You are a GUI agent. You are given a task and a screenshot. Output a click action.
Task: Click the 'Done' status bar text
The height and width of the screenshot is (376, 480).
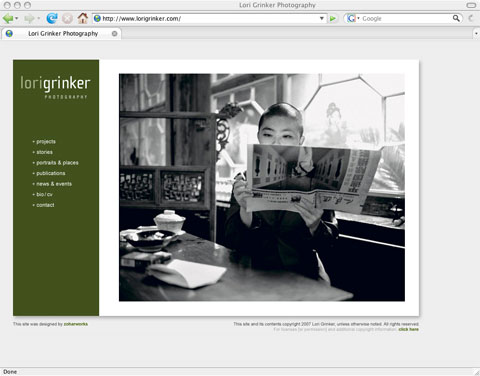(10, 372)
